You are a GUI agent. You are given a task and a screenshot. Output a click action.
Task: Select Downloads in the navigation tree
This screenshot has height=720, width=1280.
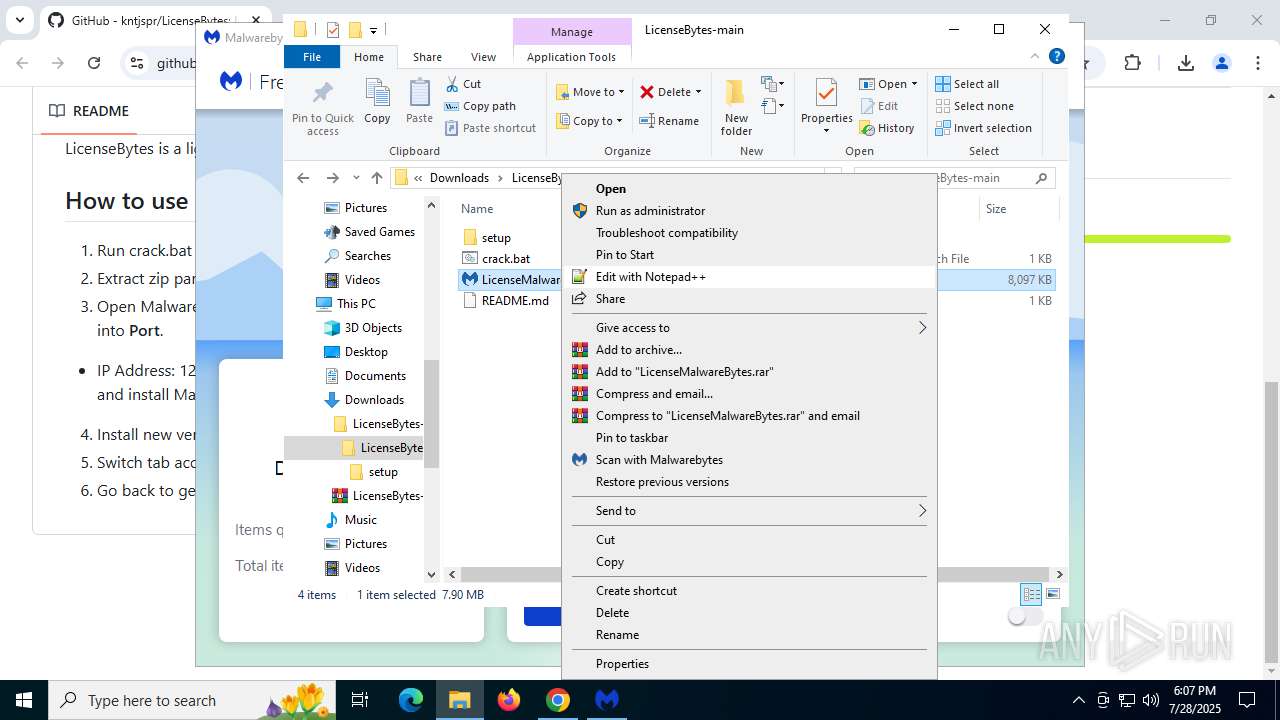point(374,399)
